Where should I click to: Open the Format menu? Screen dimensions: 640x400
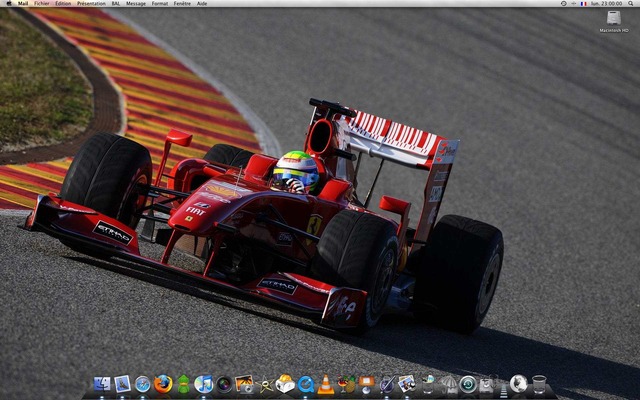click(160, 3)
